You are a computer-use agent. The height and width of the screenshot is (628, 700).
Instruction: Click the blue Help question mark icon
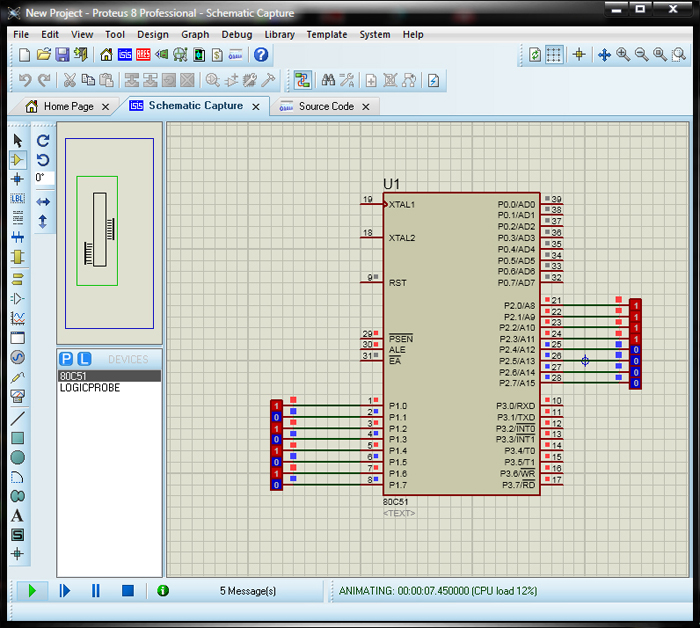[261, 55]
